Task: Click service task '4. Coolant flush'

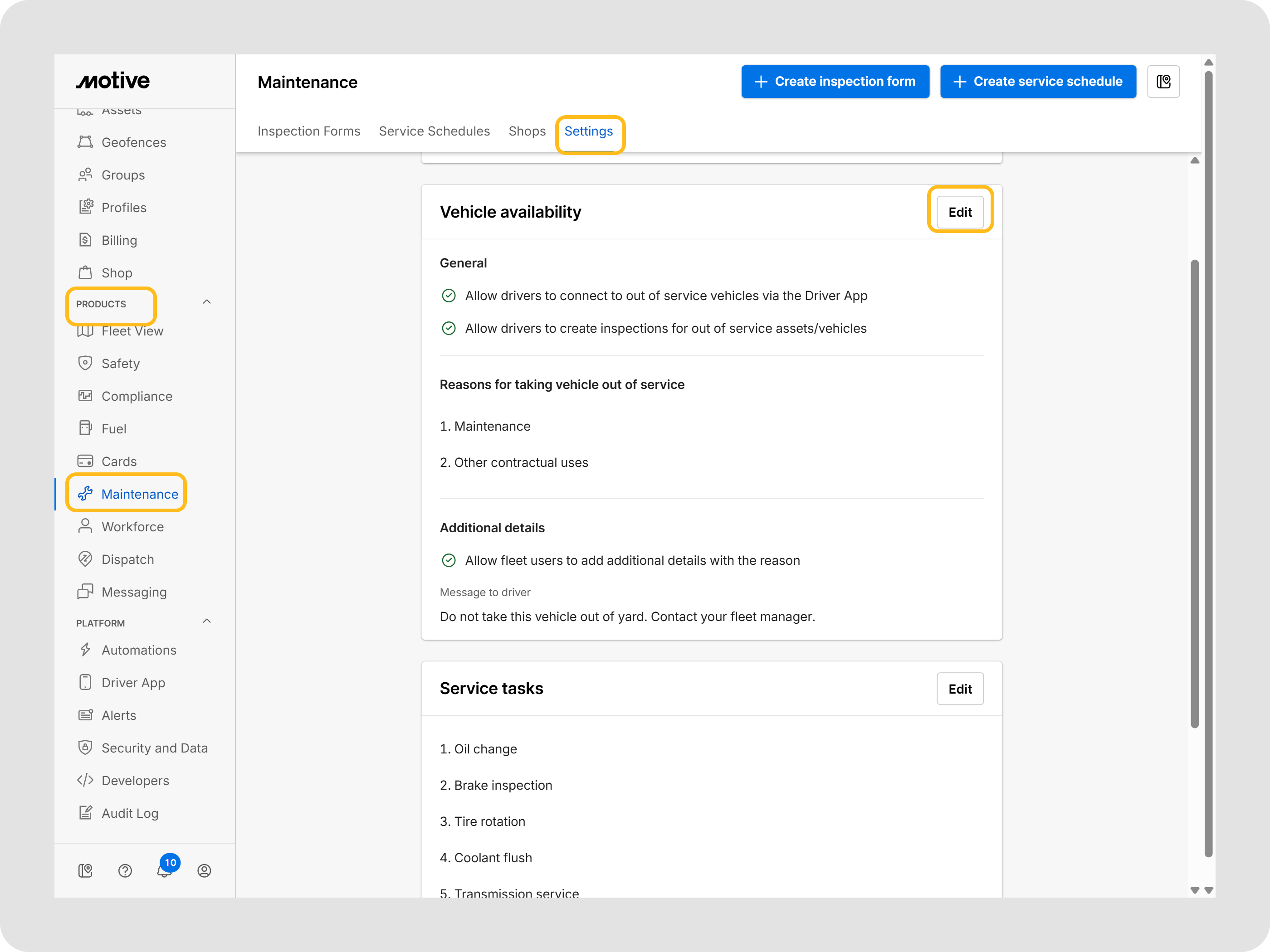Action: 486,858
